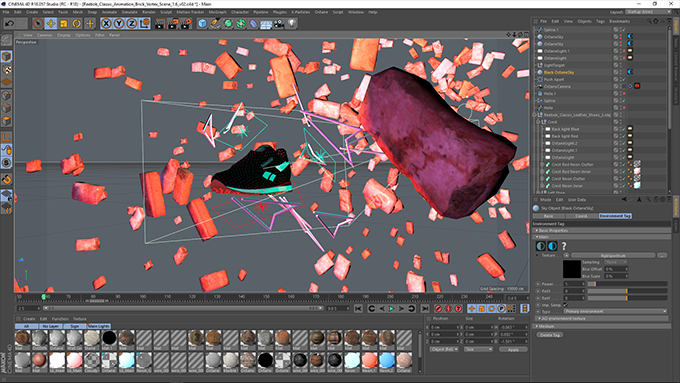This screenshot has height=383, width=680.
Task: Toggle Crest Neon Inner enabled checkmark
Action: (624, 186)
